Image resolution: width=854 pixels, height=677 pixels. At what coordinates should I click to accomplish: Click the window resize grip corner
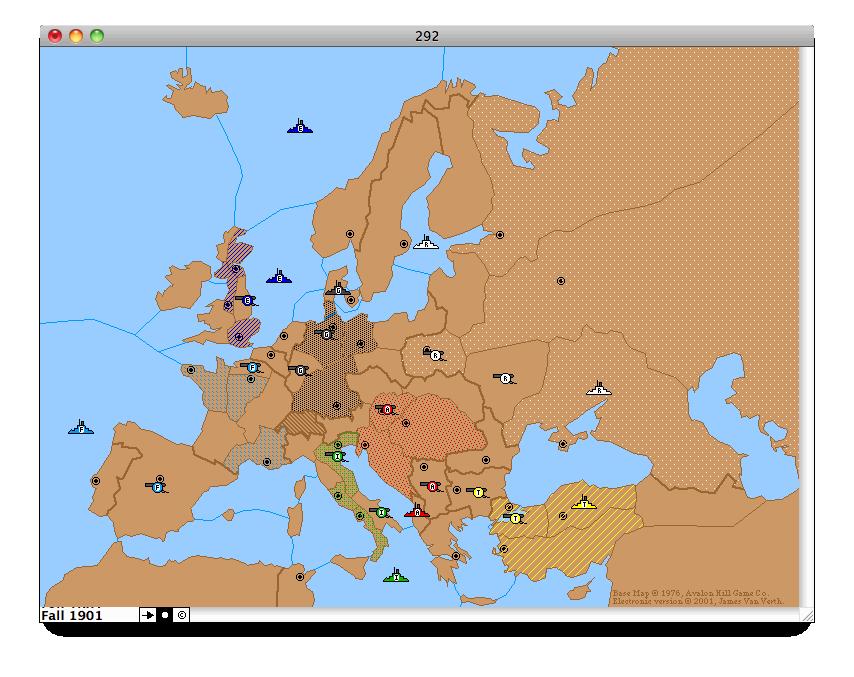808,615
